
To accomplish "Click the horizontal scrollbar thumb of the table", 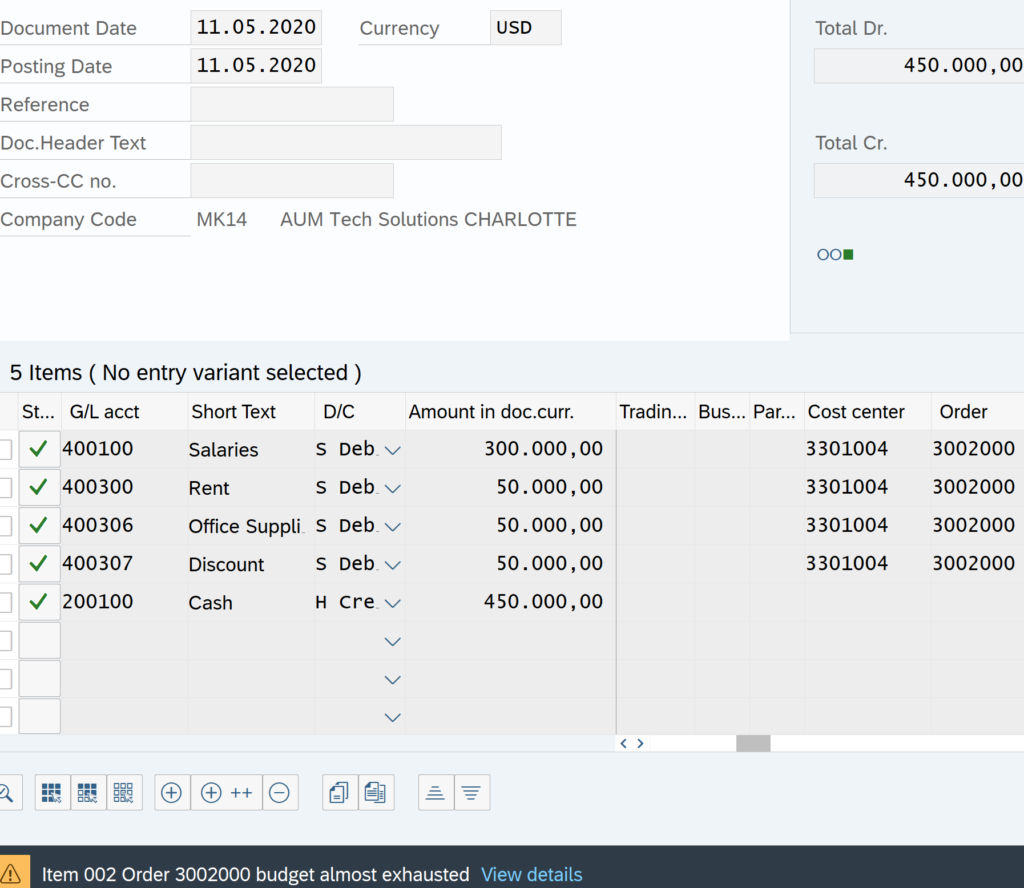I will coord(753,743).
